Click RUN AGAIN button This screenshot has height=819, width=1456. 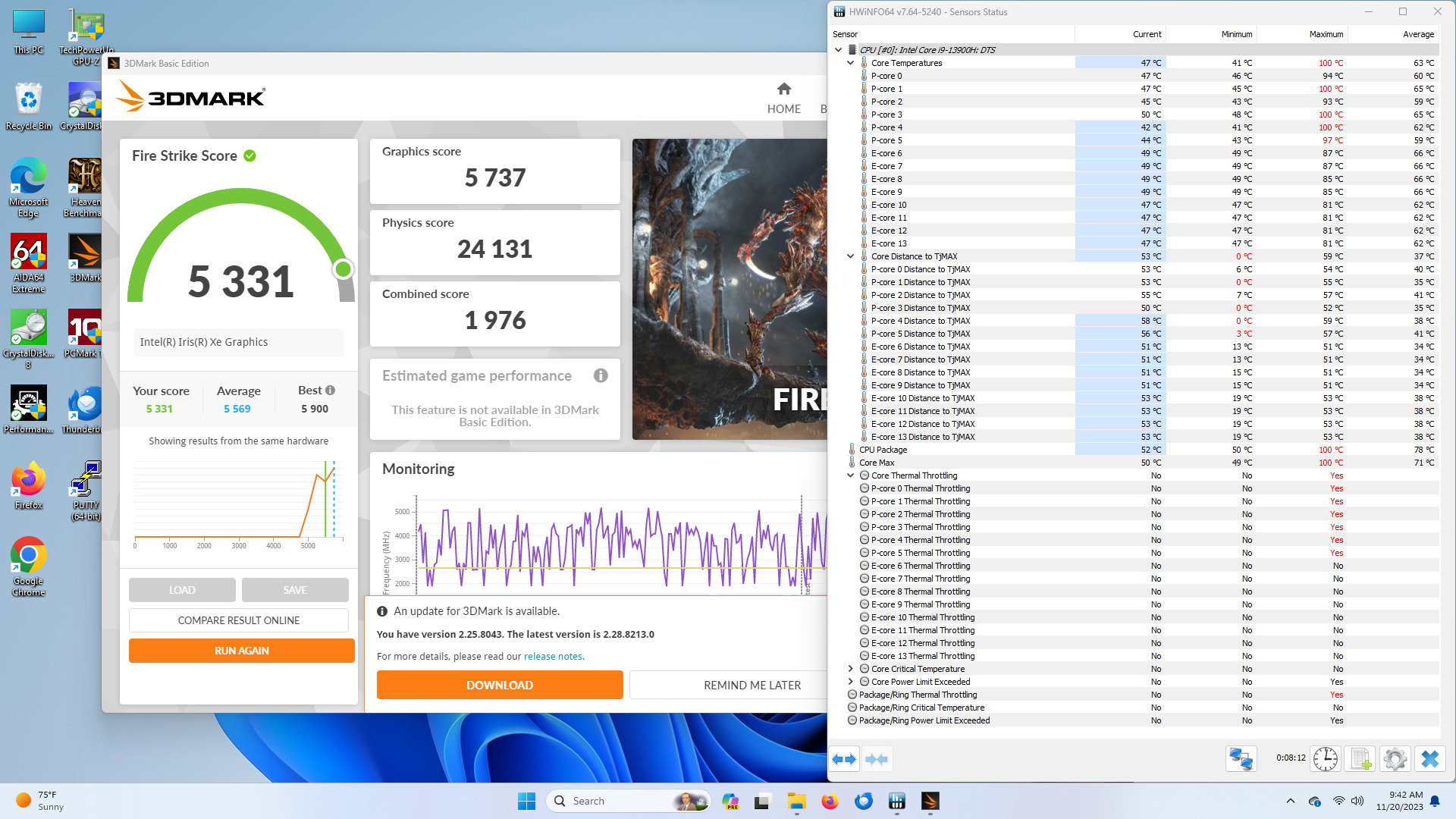pos(242,651)
